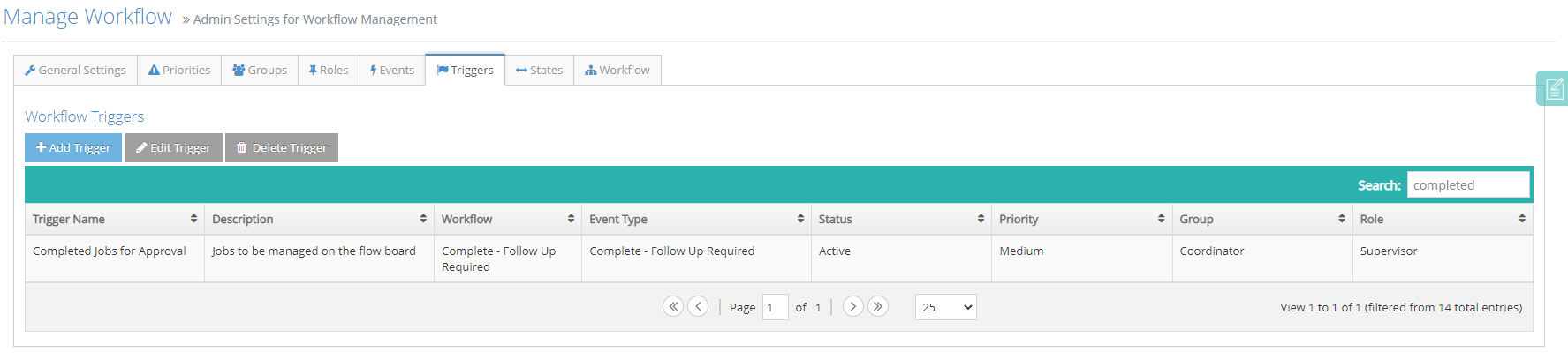
Task: Select the Completed Jobs for Approval row
Action: point(778,259)
